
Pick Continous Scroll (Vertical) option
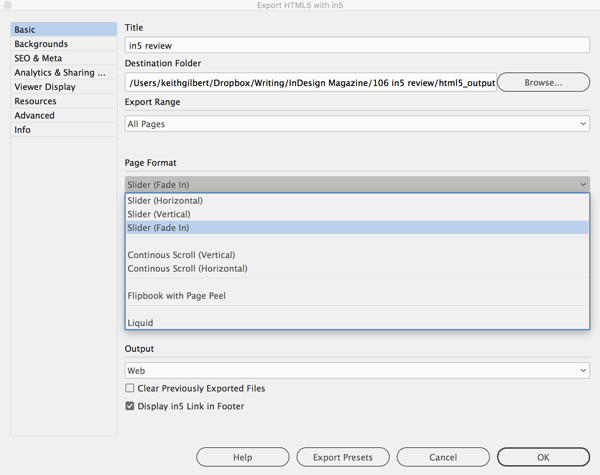[357, 255]
